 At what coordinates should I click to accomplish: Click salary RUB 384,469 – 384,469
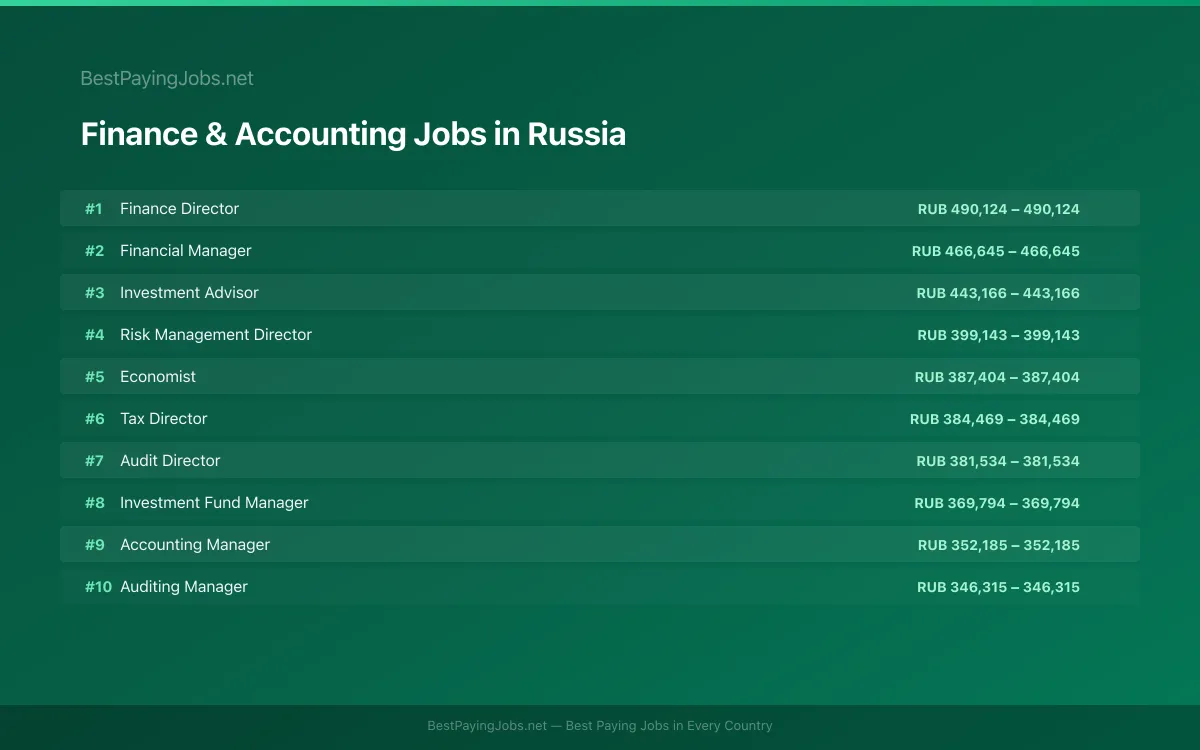pos(995,419)
